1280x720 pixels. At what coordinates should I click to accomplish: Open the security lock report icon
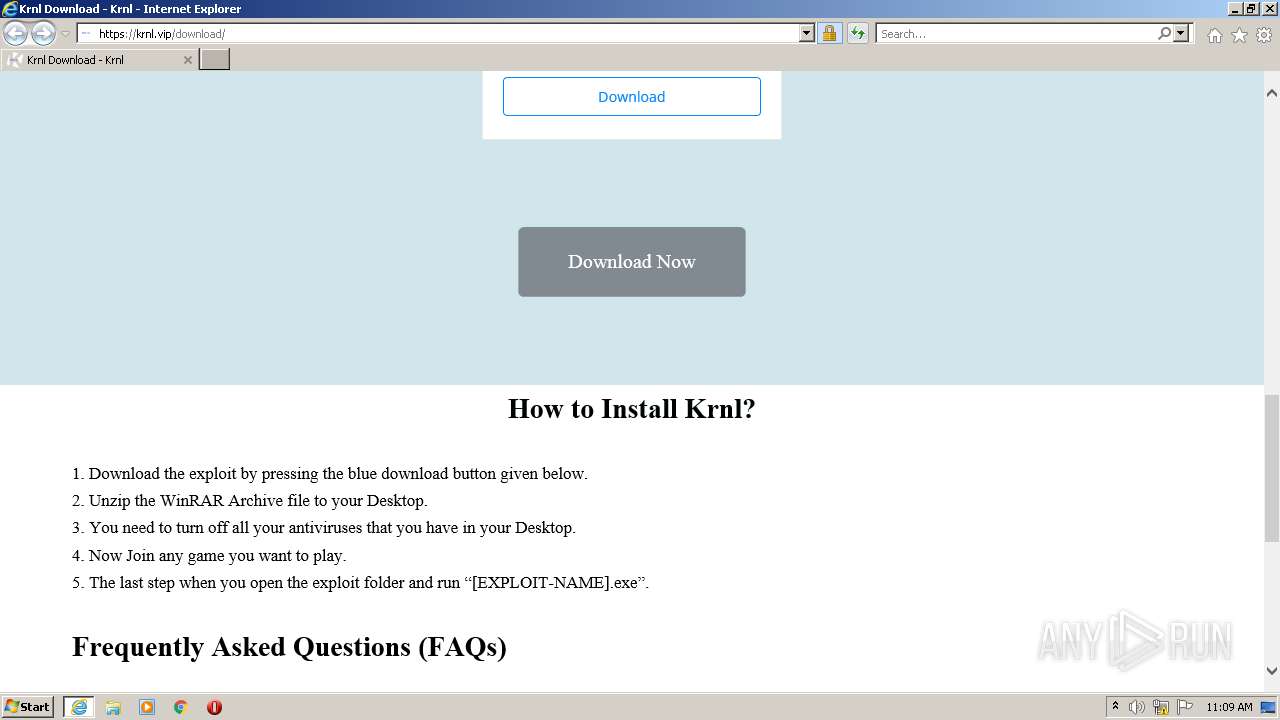(829, 33)
